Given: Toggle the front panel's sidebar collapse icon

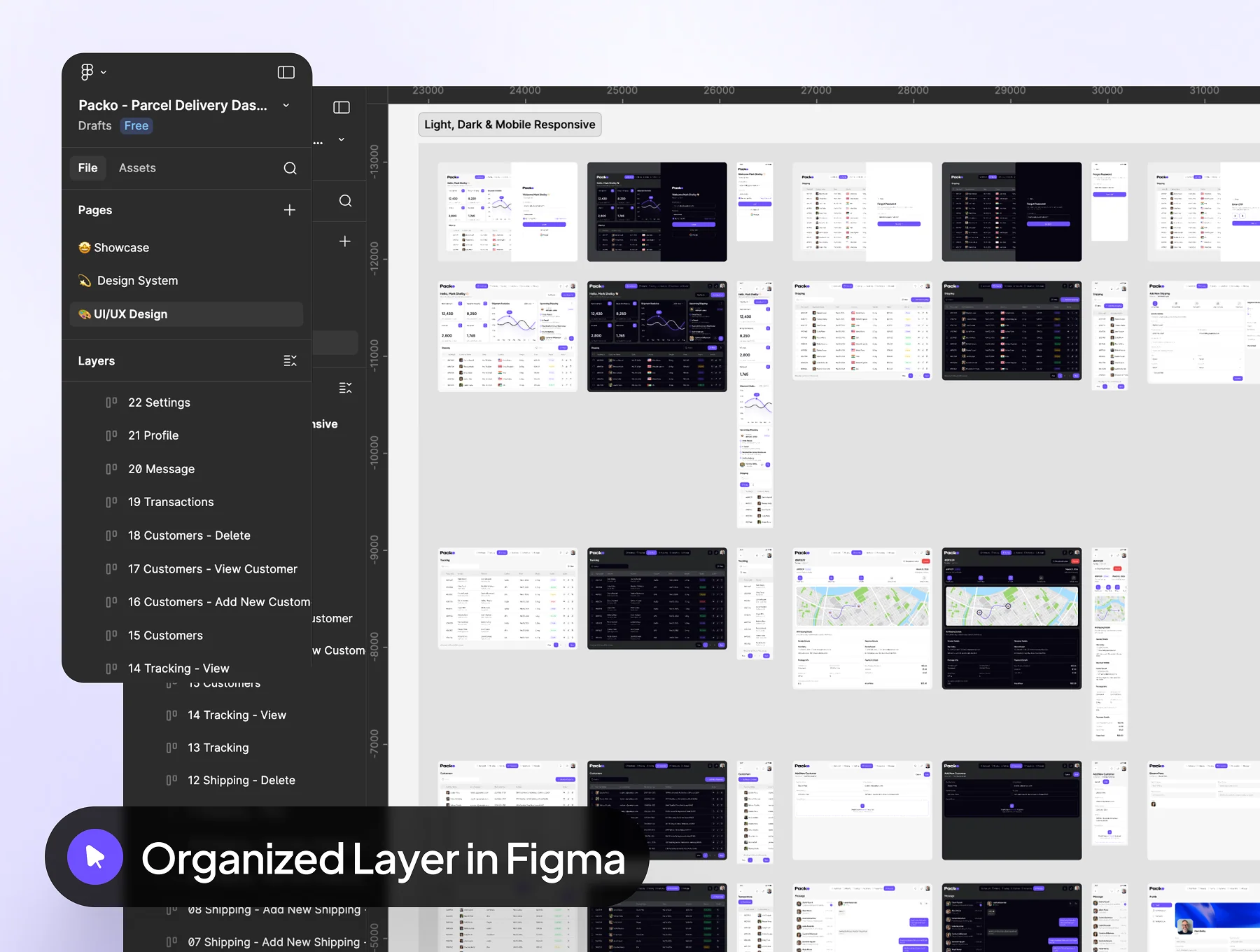Looking at the screenshot, I should [x=286, y=72].
